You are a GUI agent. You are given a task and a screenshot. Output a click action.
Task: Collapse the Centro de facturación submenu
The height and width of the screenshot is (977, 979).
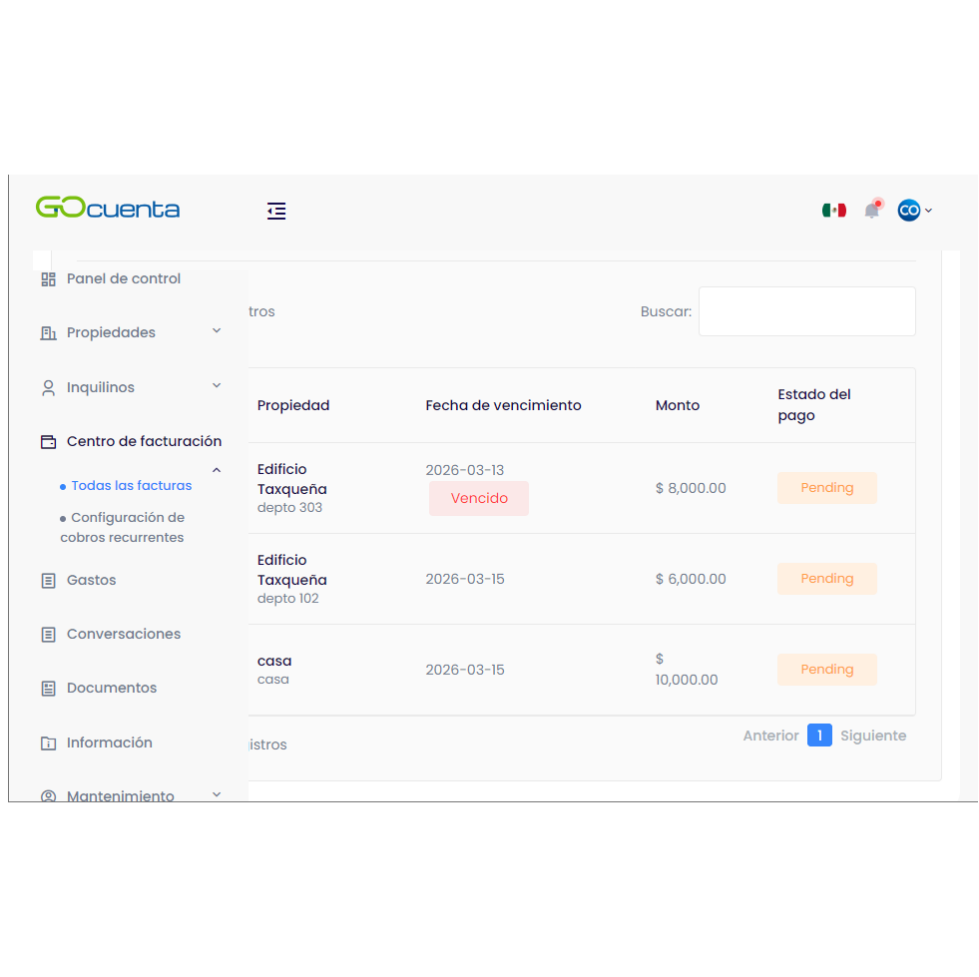216,470
